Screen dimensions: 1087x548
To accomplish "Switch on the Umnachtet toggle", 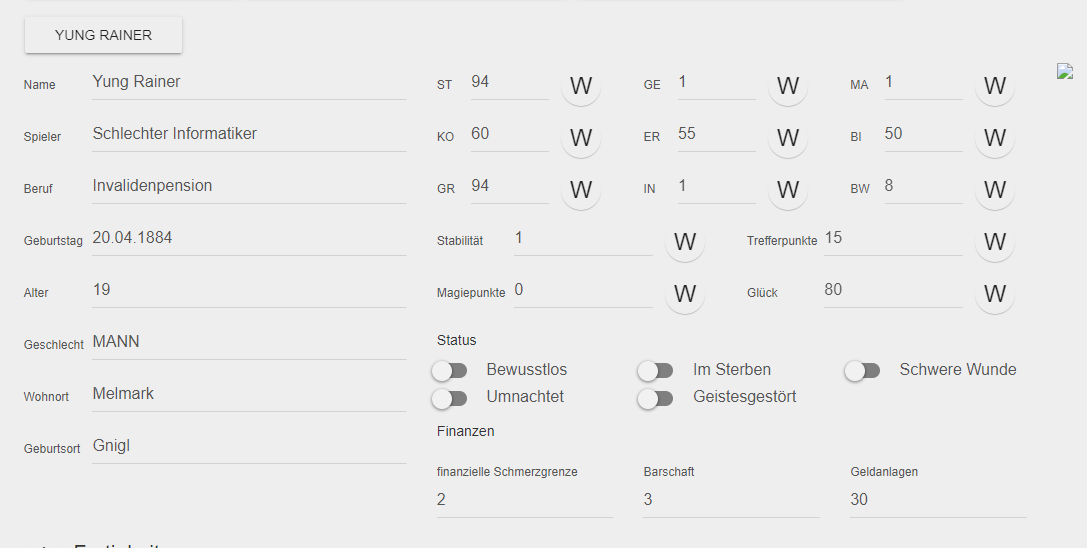I will coord(449,398).
